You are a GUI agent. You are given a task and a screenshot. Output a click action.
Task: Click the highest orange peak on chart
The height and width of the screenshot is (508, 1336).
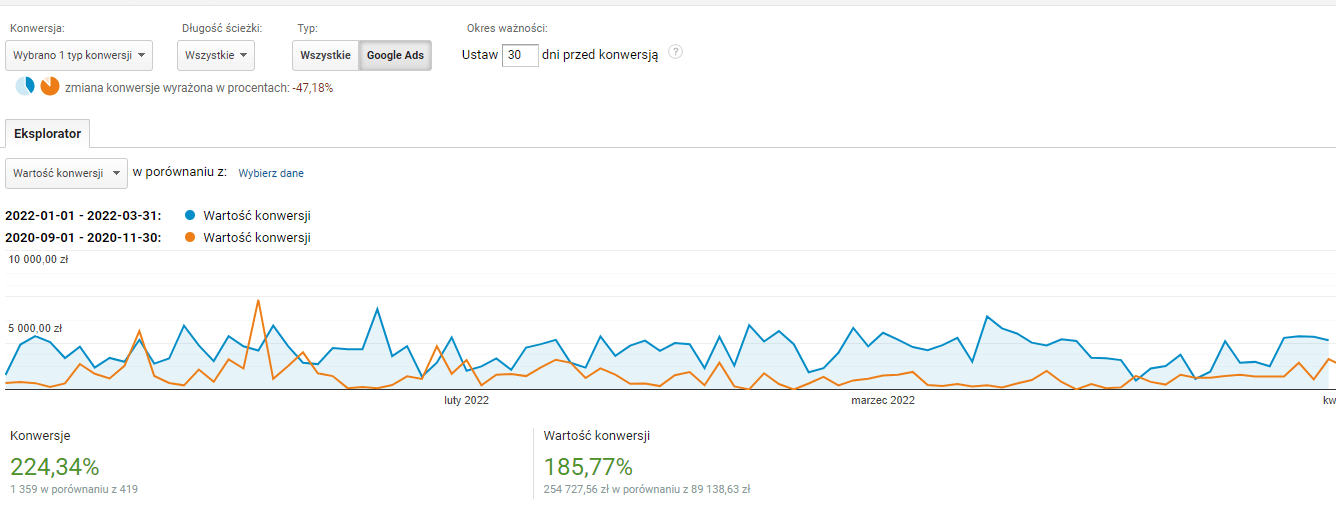258,300
